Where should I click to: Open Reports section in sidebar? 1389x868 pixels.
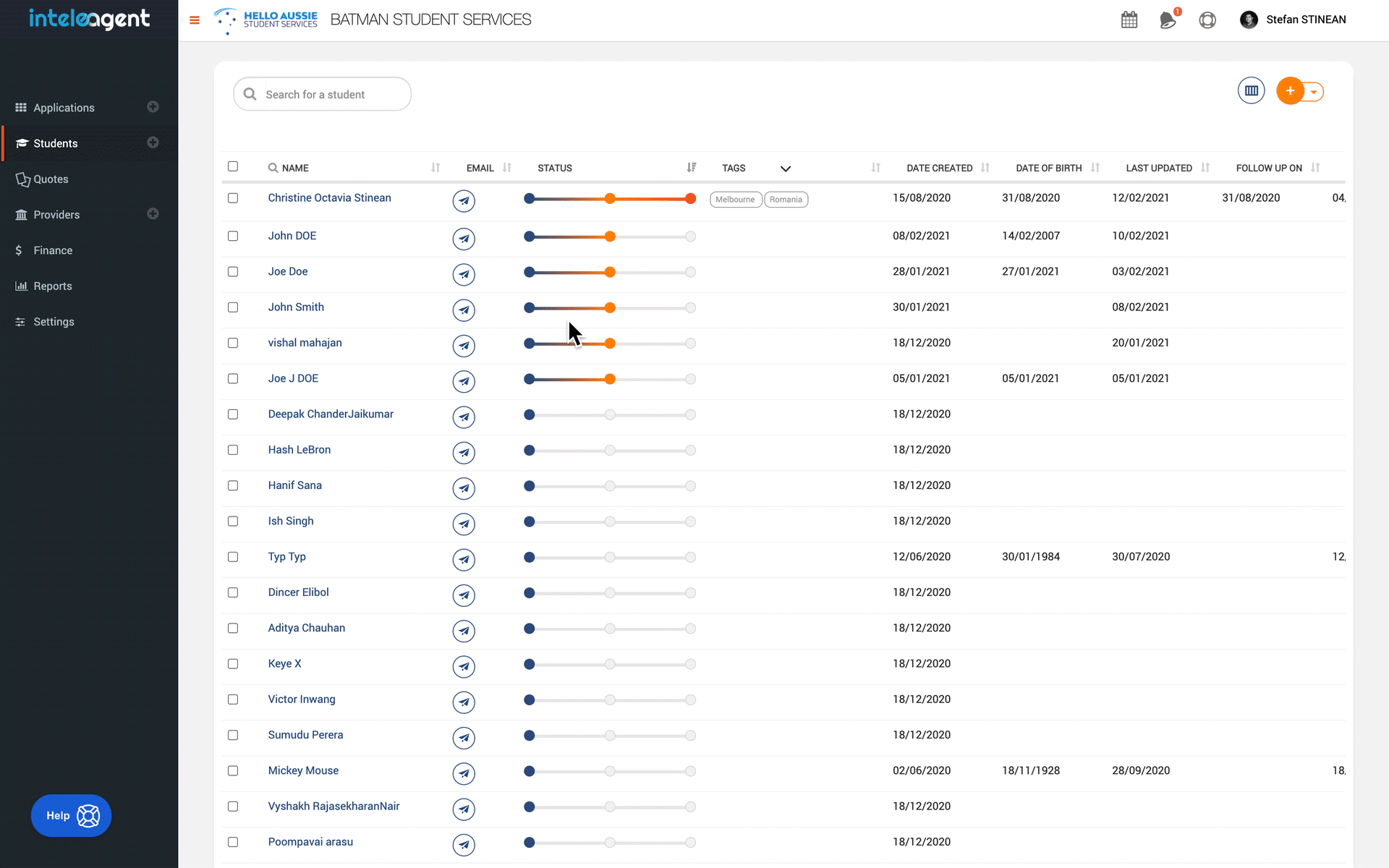(52, 286)
